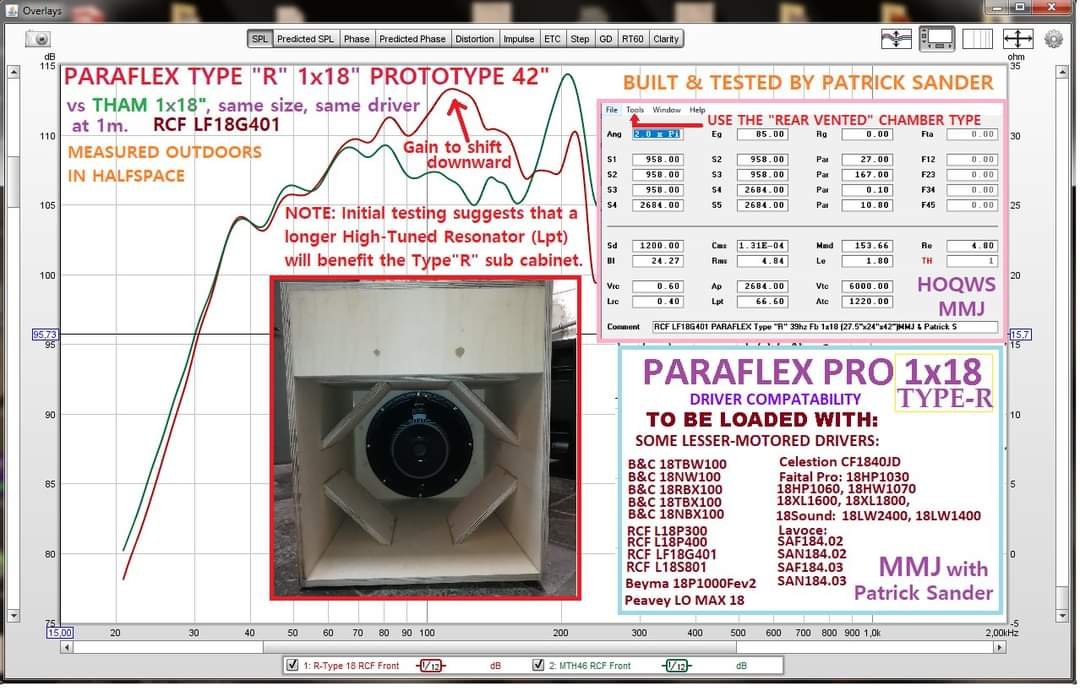Click the red 1/12 smoothing indicator
1080x691 pixels.
(x=432, y=666)
